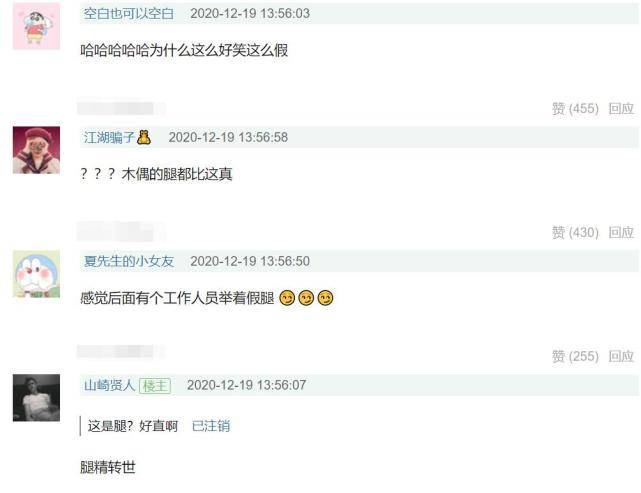The height and width of the screenshot is (493, 641).
Task: Open username link 江湖骗子
Action: pos(109,137)
